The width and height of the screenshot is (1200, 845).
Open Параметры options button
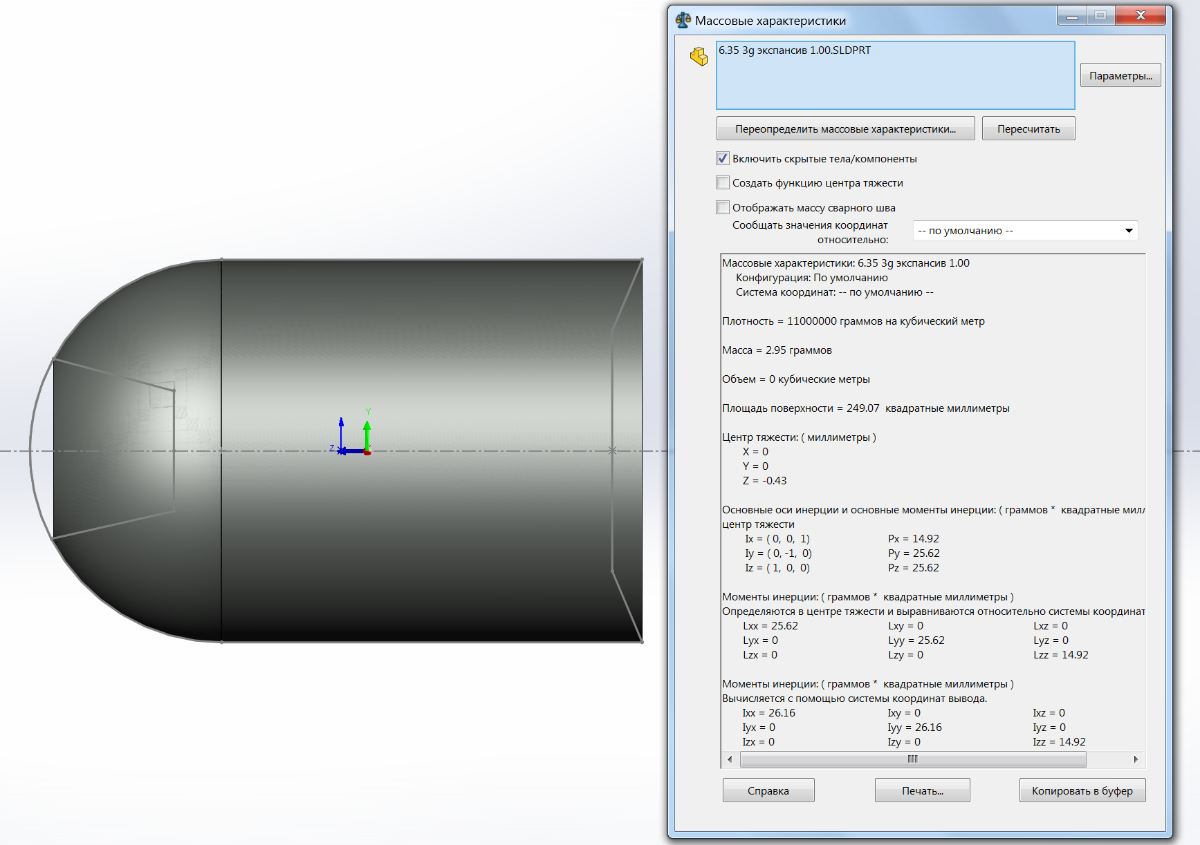pos(1120,76)
